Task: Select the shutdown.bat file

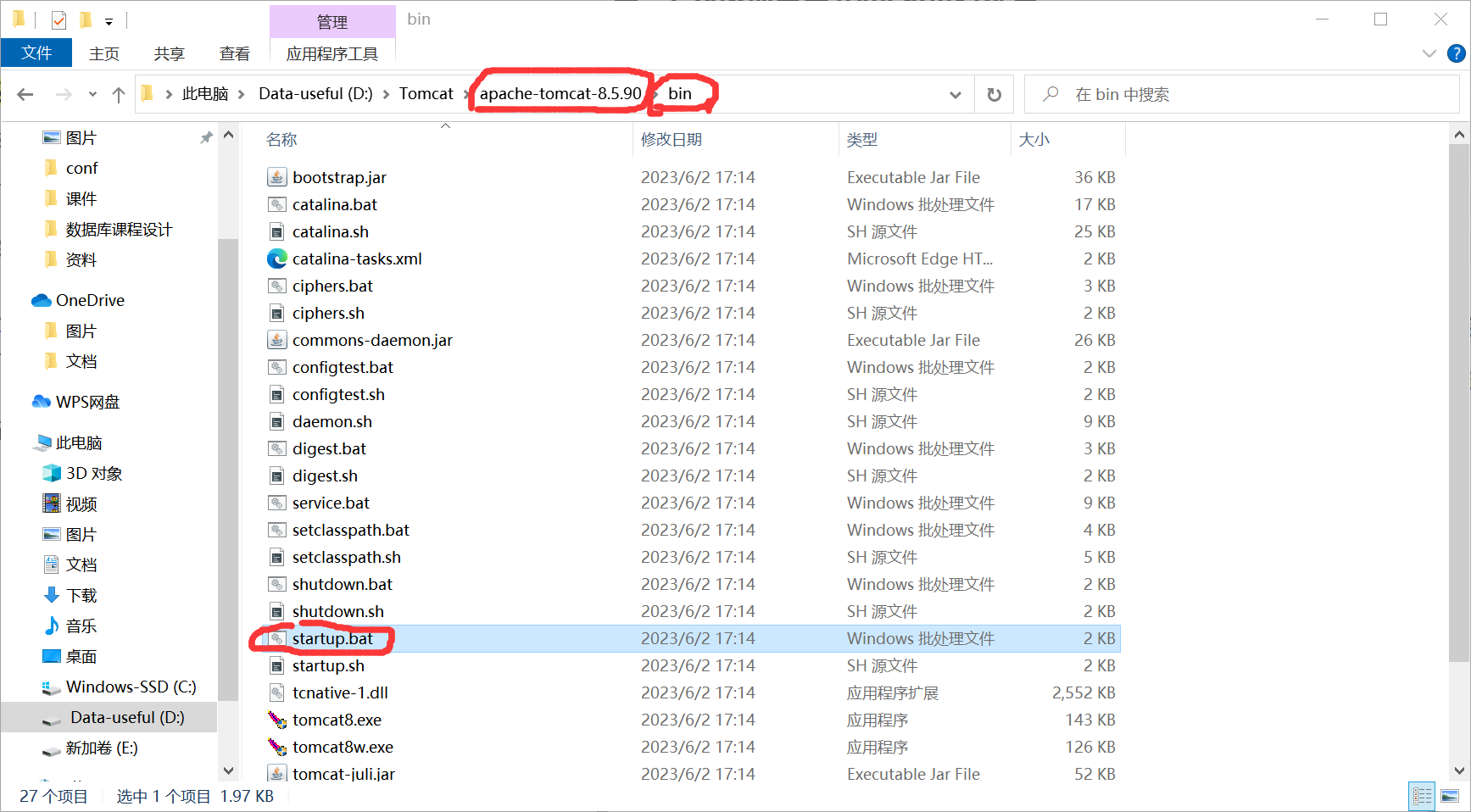Action: coord(343,584)
